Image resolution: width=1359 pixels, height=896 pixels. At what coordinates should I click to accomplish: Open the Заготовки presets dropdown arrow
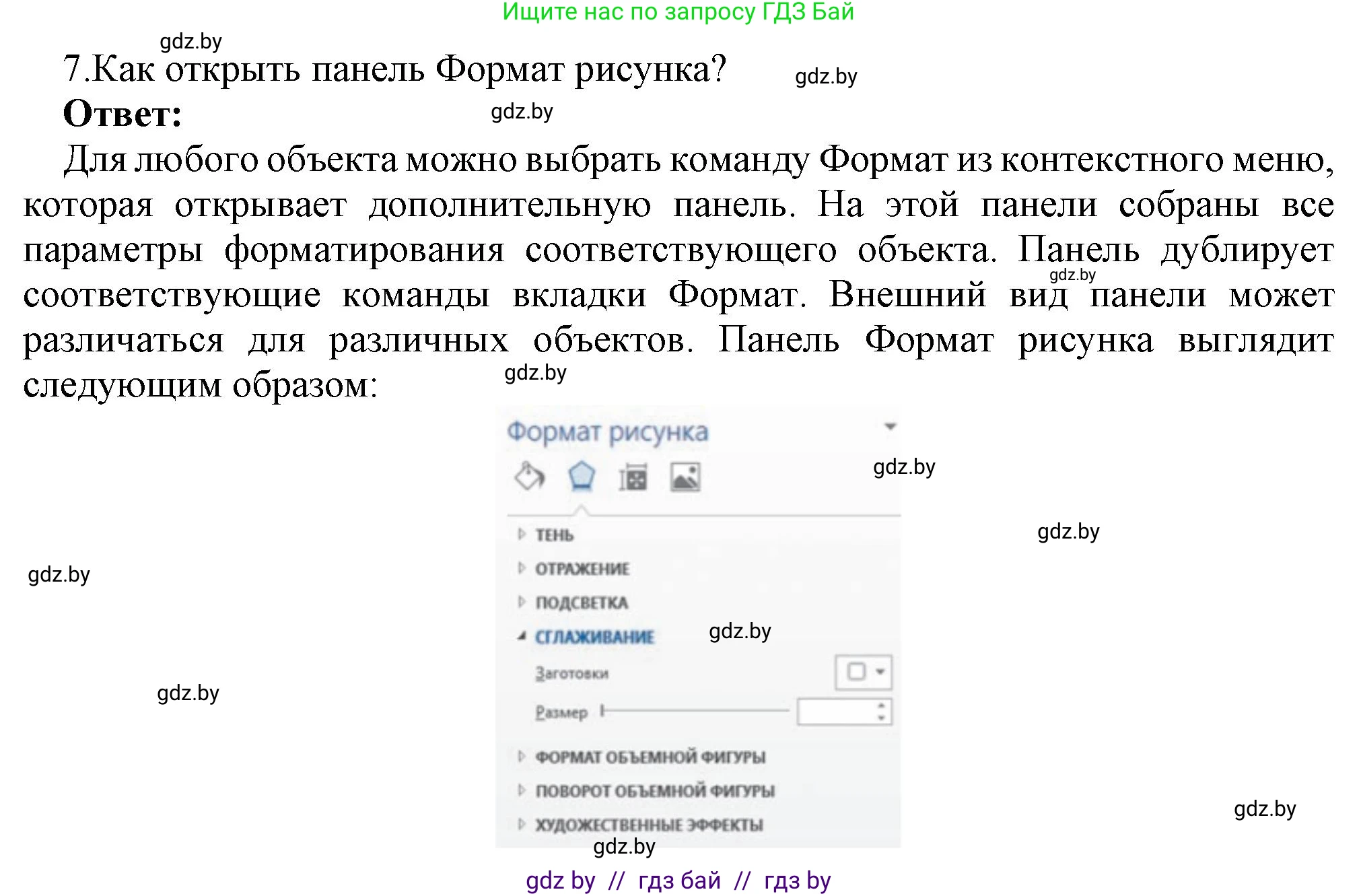pyautogui.click(x=879, y=672)
